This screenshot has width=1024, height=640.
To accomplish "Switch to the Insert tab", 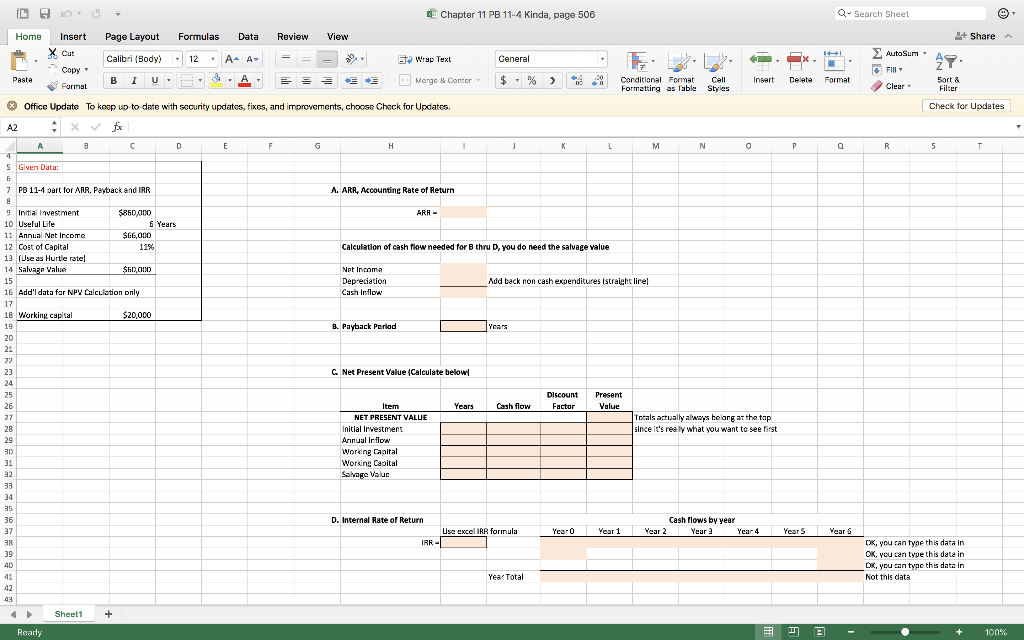I will [73, 37].
